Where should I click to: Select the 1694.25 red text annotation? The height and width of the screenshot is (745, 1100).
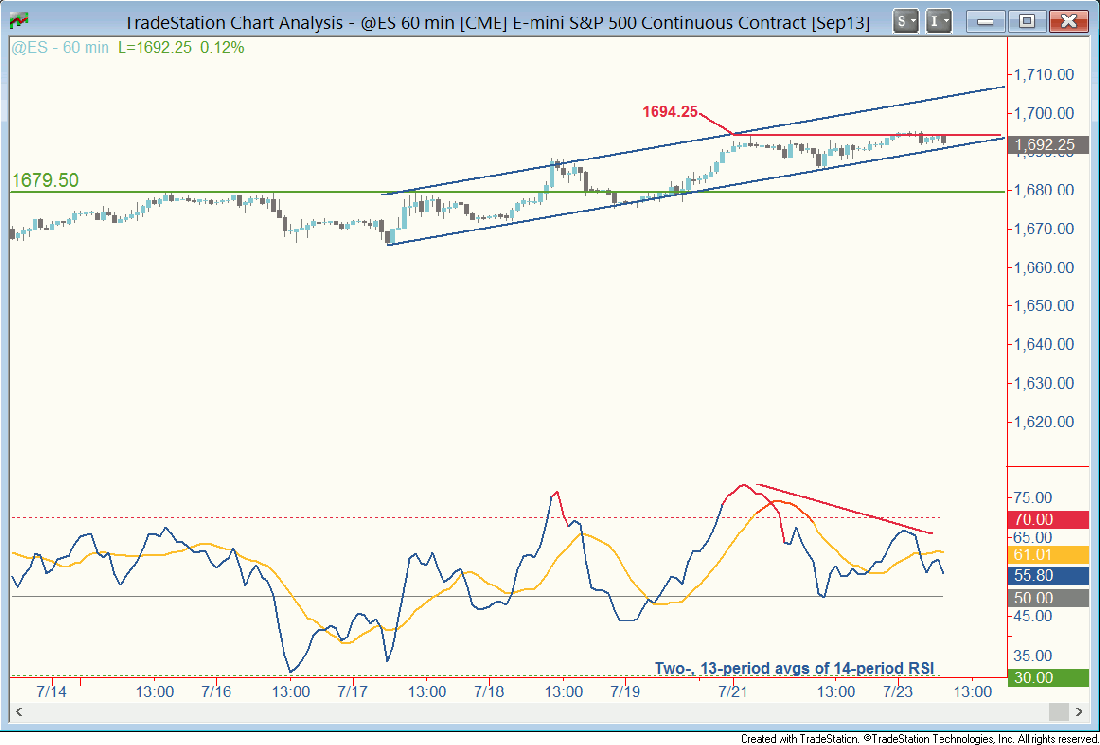(x=668, y=112)
